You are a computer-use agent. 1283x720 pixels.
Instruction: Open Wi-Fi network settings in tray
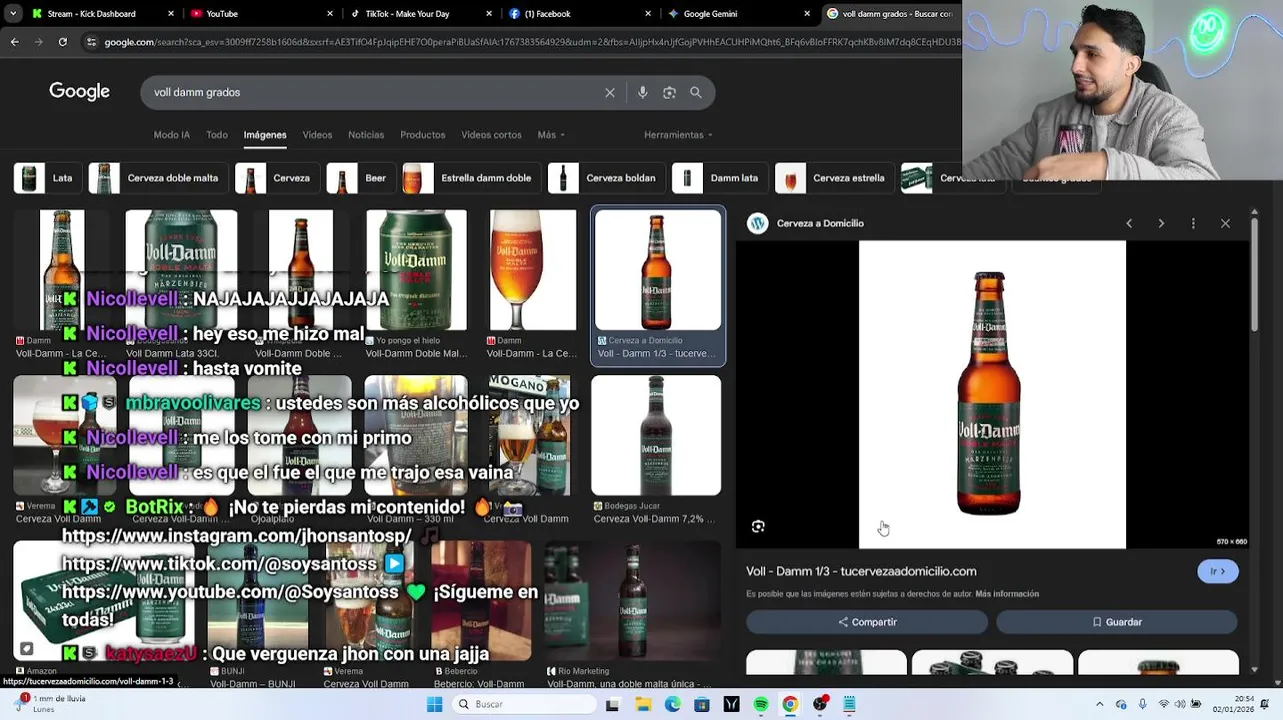pos(1163,704)
